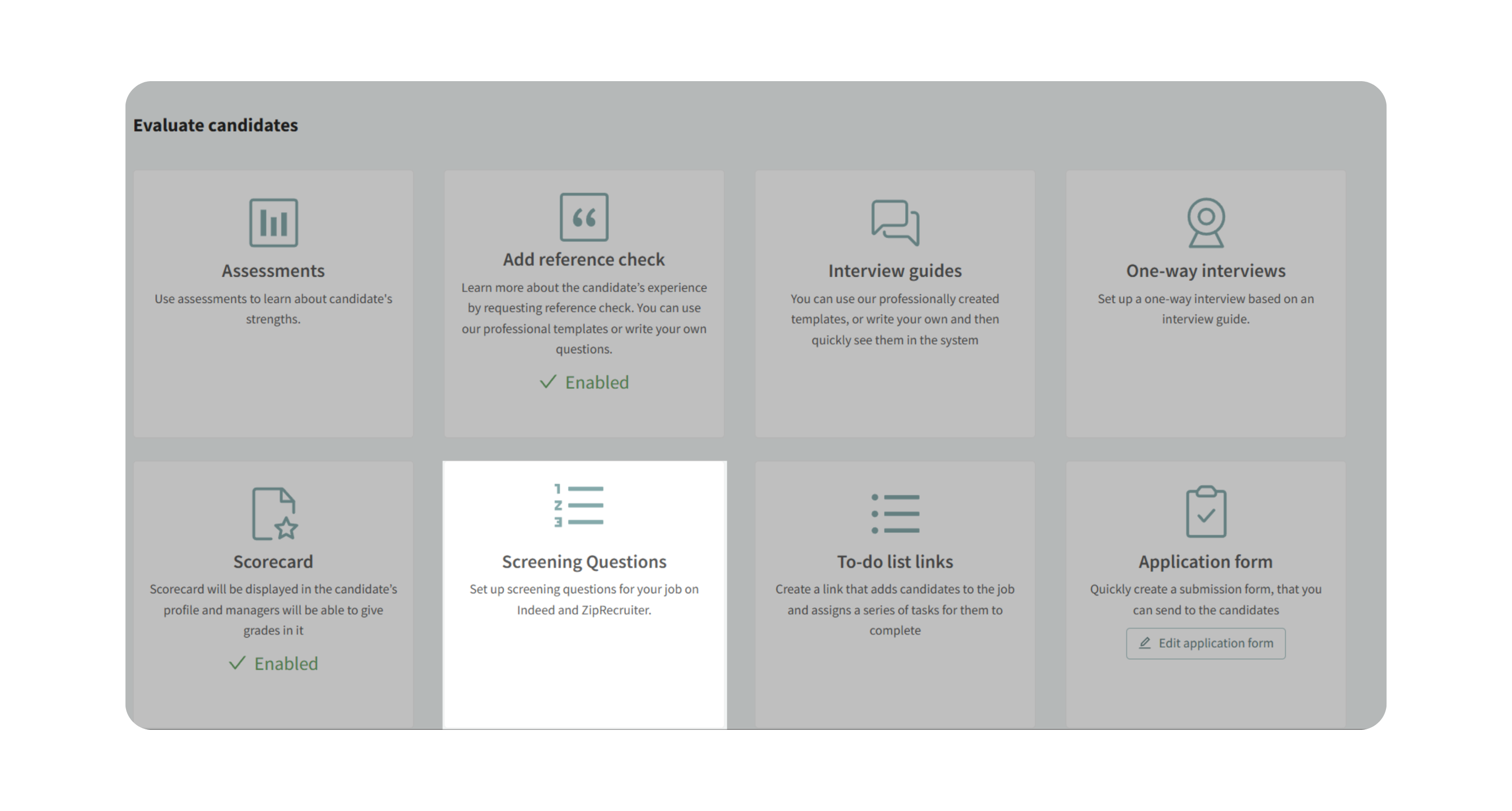Click the To-do list bullet icon
The image size is (1512, 811).
(895, 514)
